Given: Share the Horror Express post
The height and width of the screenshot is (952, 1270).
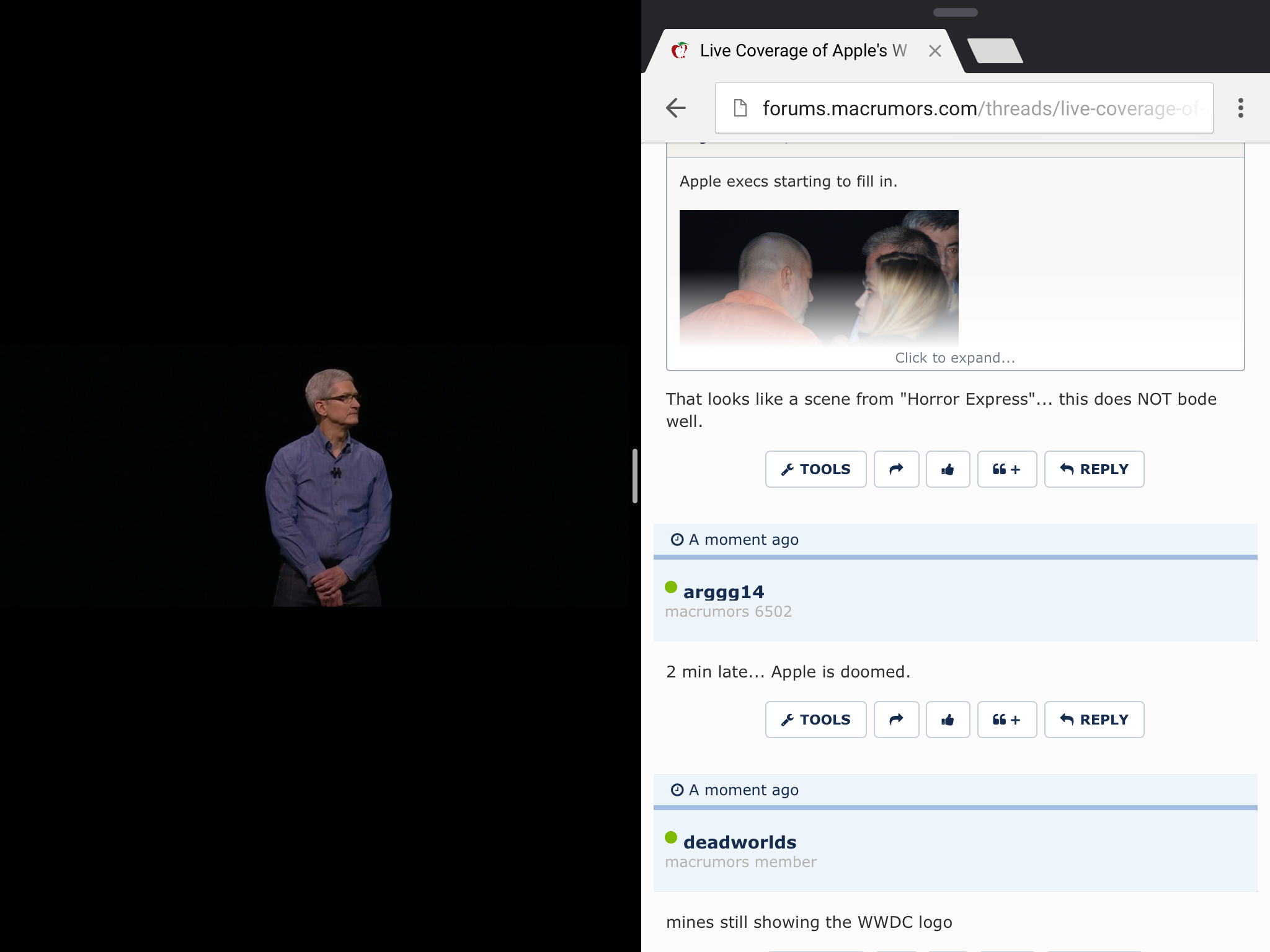Looking at the screenshot, I should [896, 469].
